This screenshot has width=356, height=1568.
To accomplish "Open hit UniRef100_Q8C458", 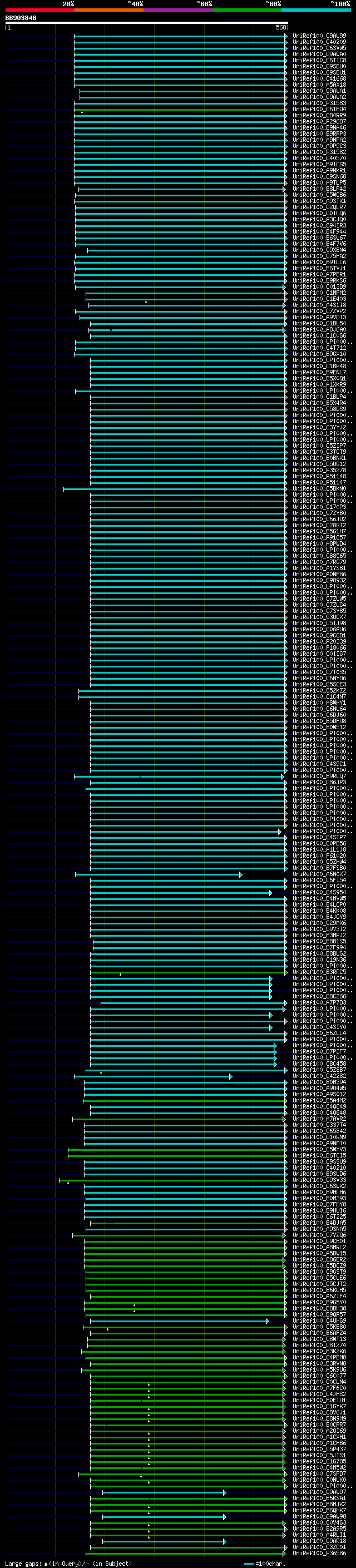I will [319, 1064].
